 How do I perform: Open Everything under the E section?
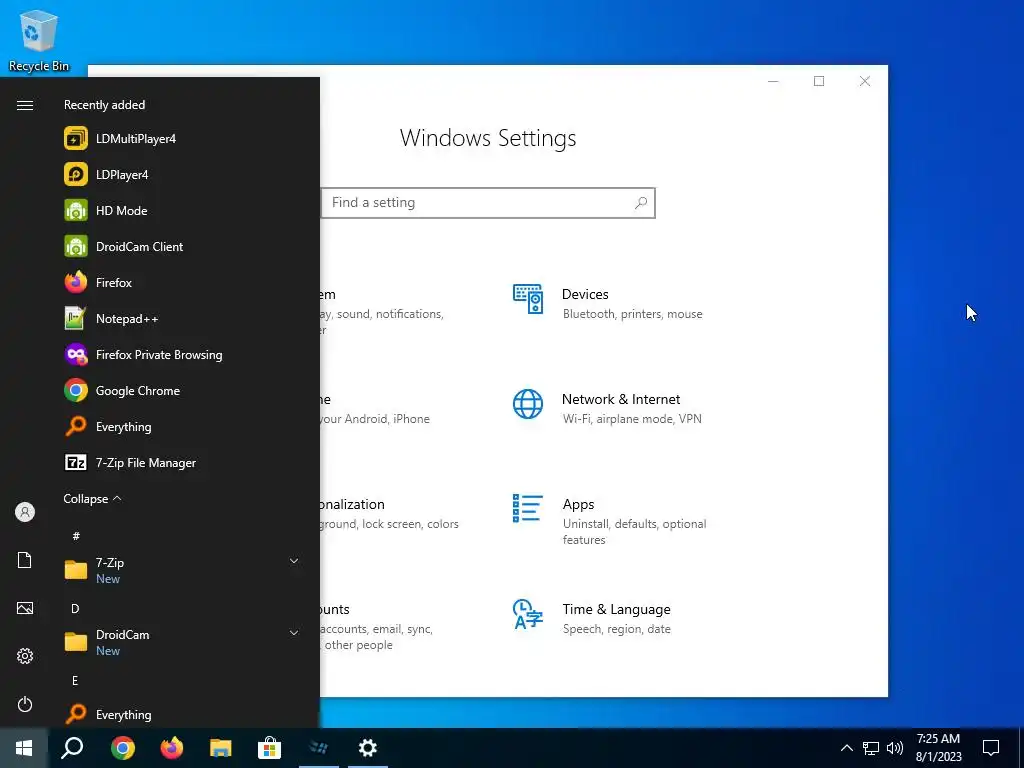pos(180,714)
